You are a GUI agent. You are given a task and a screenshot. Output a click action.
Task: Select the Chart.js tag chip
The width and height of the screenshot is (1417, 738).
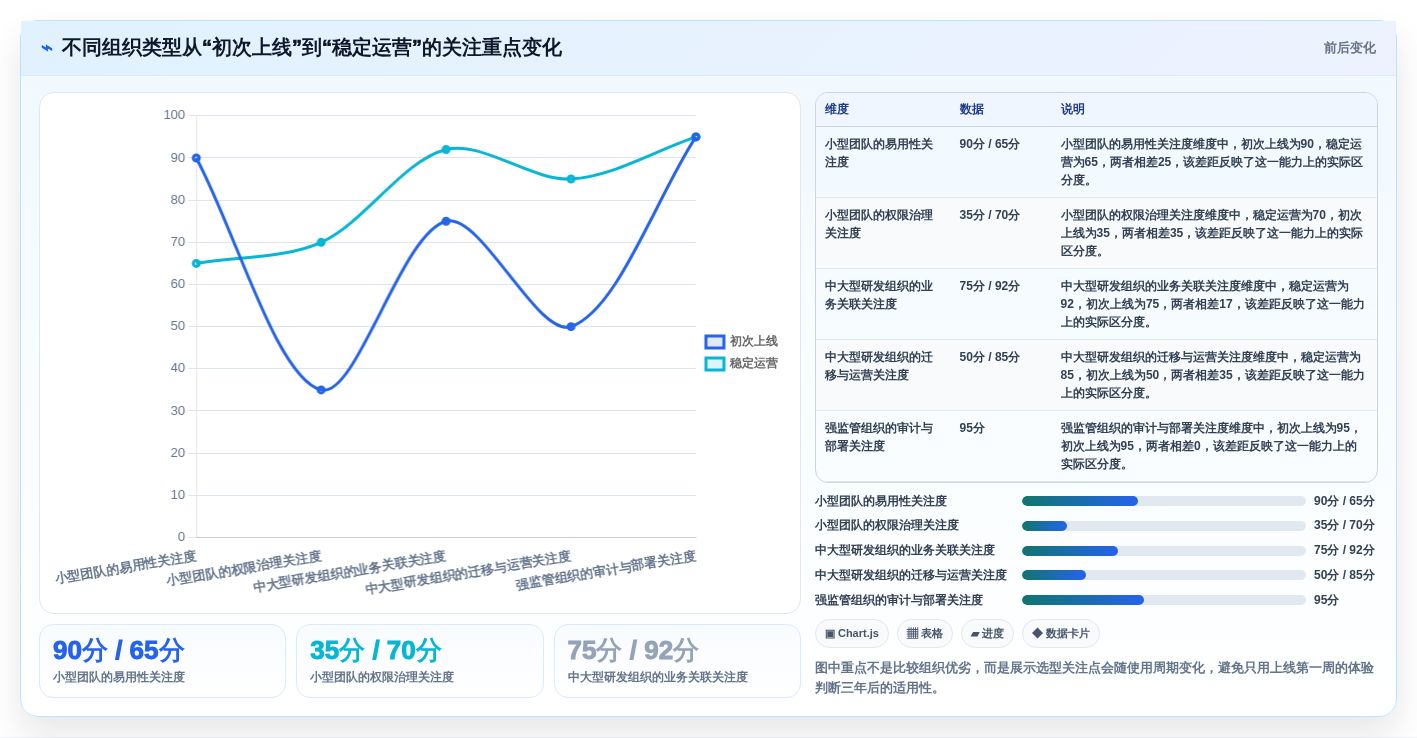[852, 633]
